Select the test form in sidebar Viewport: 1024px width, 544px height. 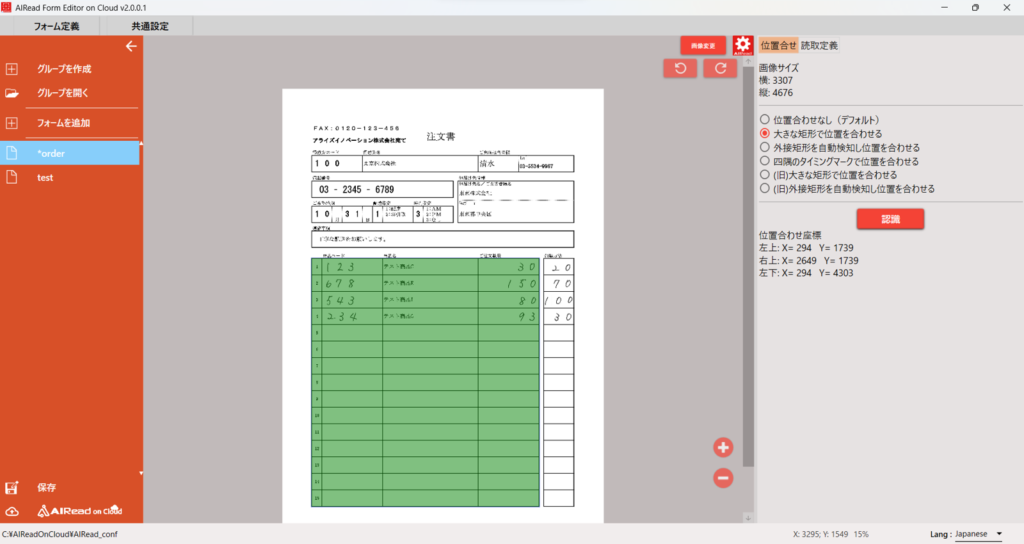45,177
